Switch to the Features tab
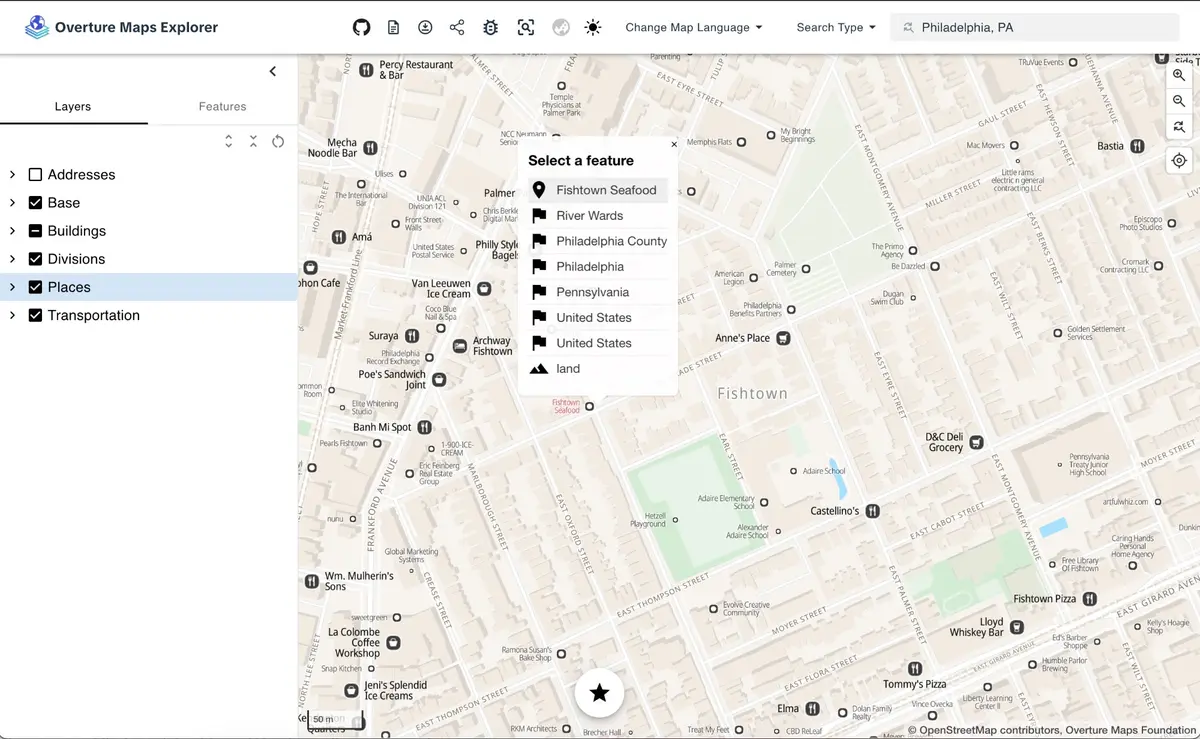The height and width of the screenshot is (739, 1200). (x=222, y=106)
